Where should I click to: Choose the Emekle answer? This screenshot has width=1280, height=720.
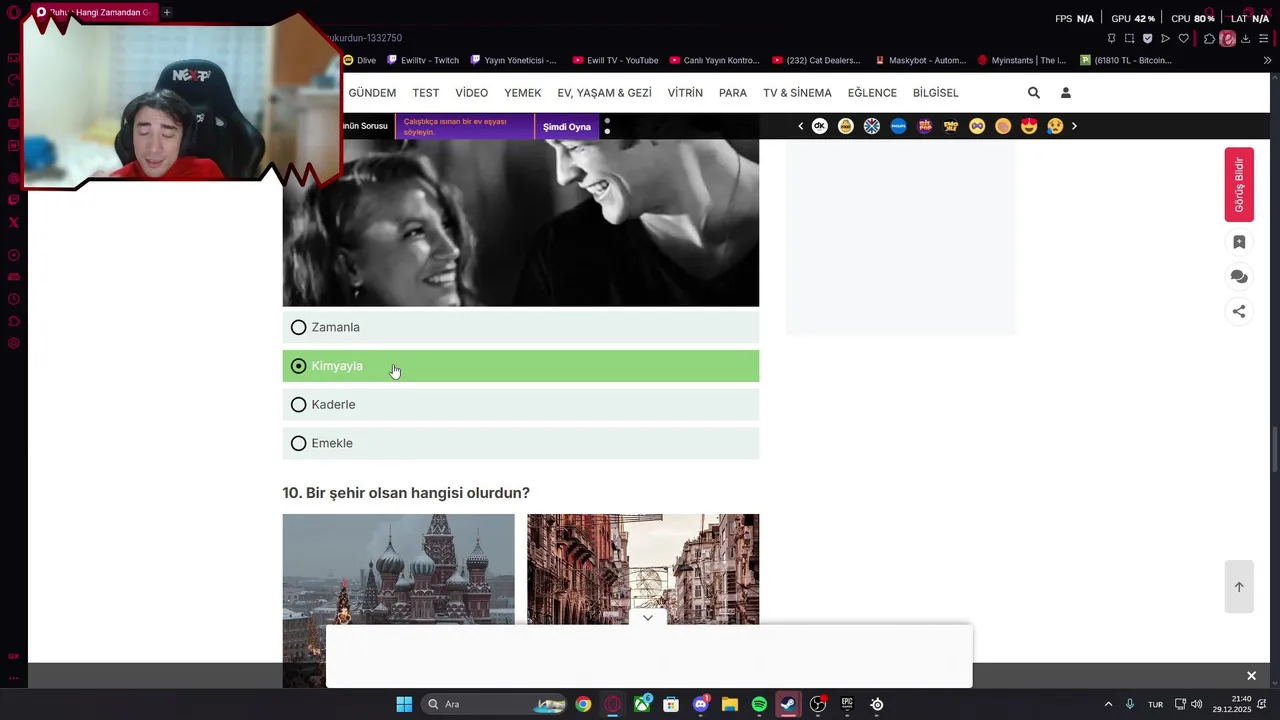520,443
